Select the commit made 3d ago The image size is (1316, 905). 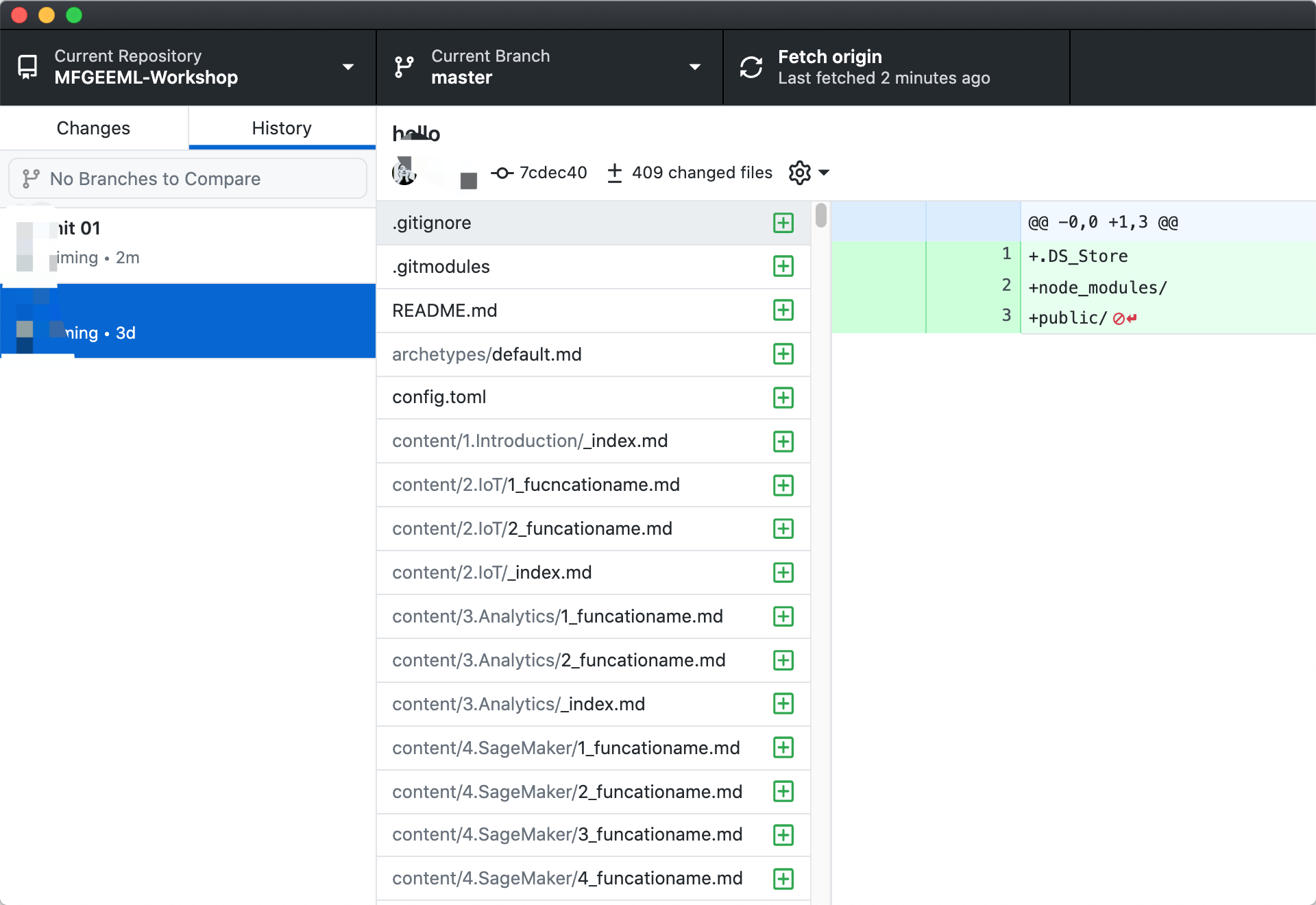(188, 321)
